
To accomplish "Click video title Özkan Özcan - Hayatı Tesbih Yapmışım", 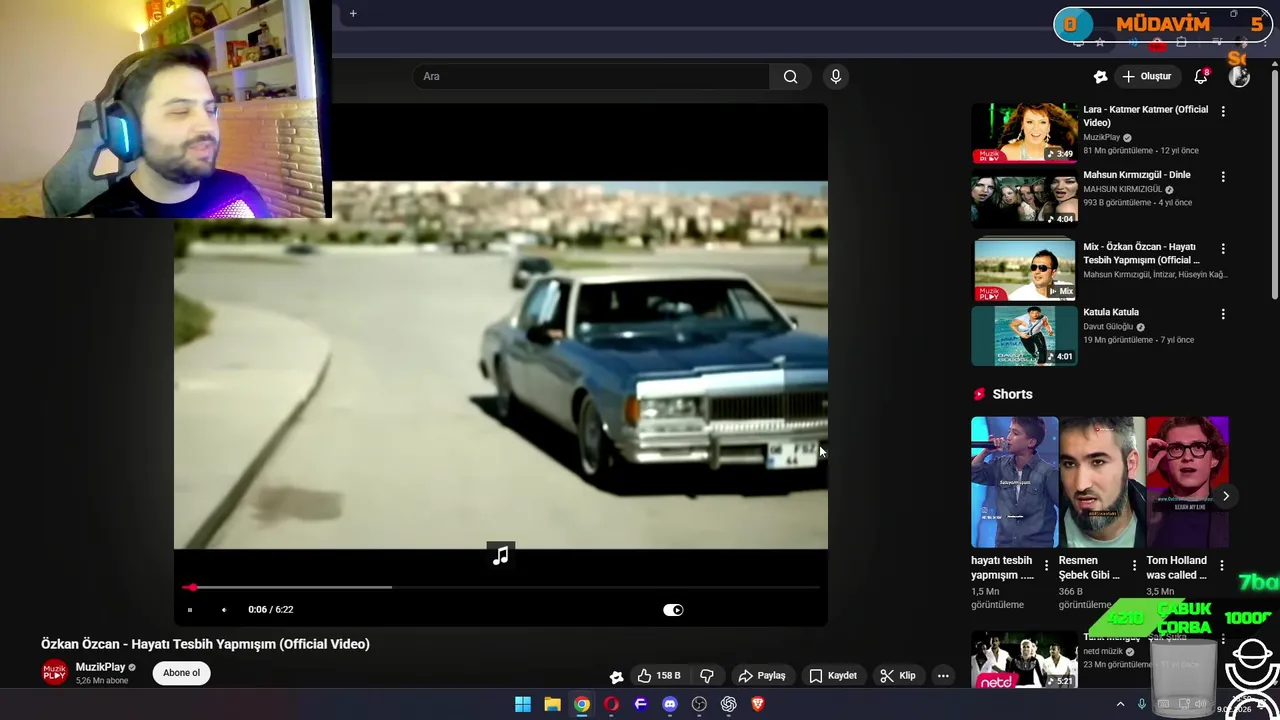I will (205, 644).
